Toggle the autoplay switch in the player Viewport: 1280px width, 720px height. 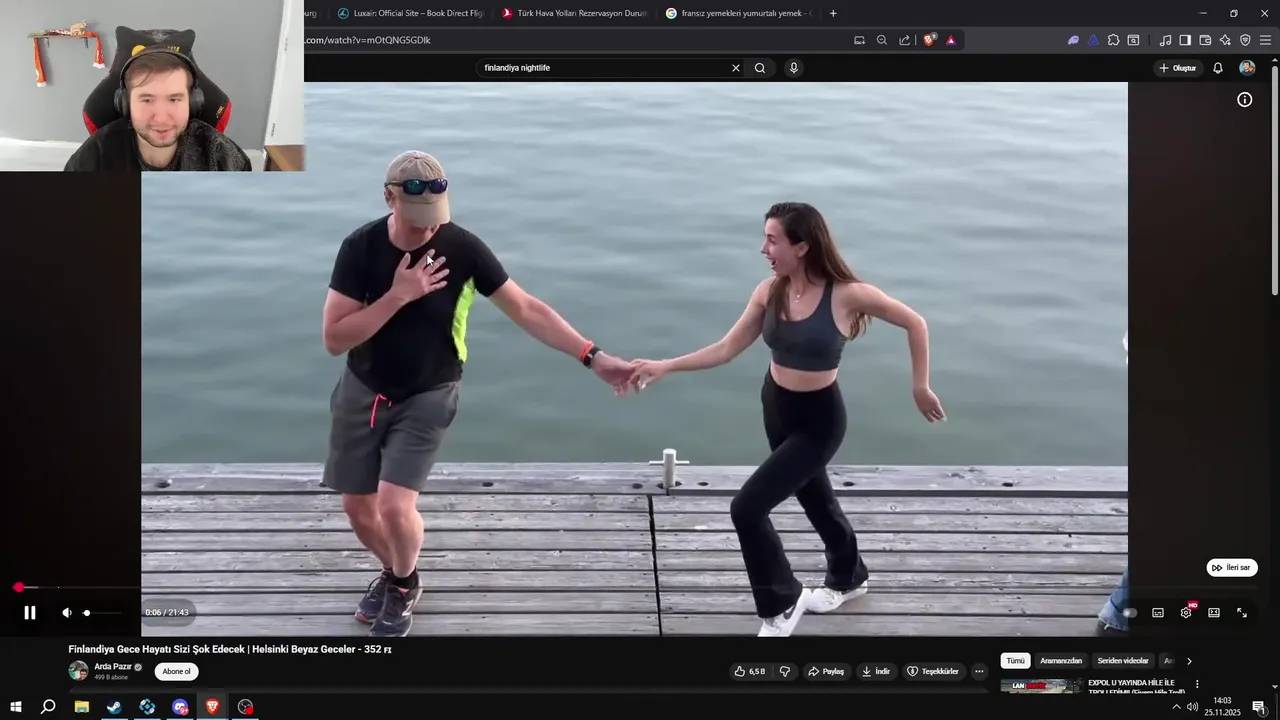coord(1130,613)
